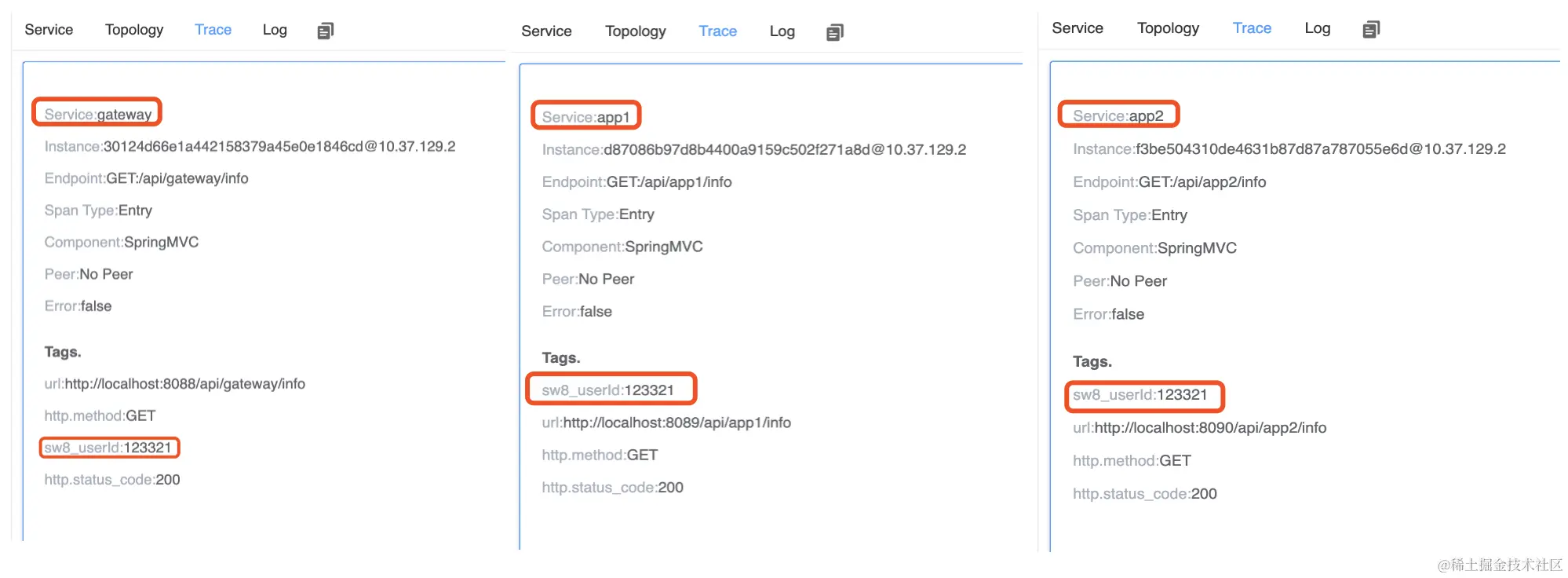1568x578 pixels.
Task: Switch to the Log tab in the gateway panel
Action: click(x=275, y=30)
